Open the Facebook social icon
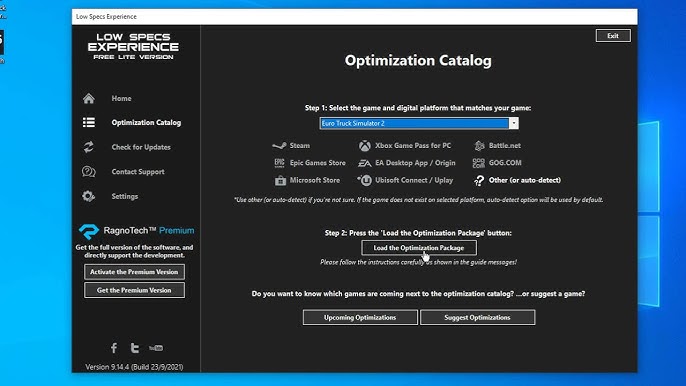686x386 pixels. 114,348
